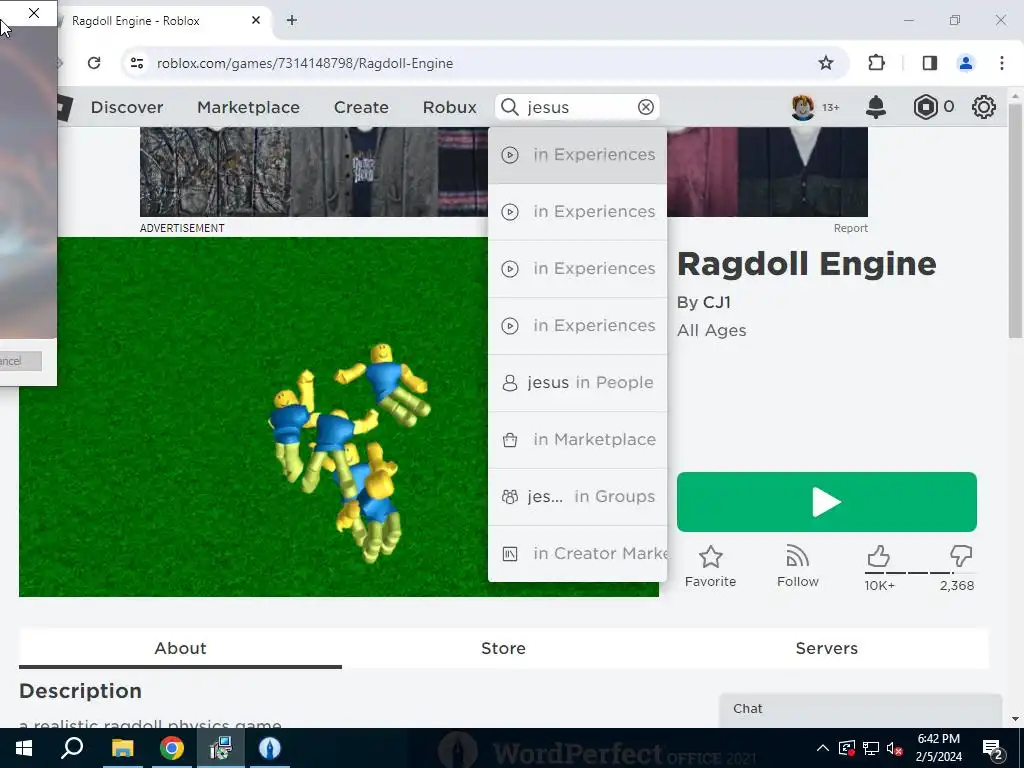Image resolution: width=1024 pixels, height=768 pixels.
Task: Like the game with thumbs up
Action: coord(878,556)
